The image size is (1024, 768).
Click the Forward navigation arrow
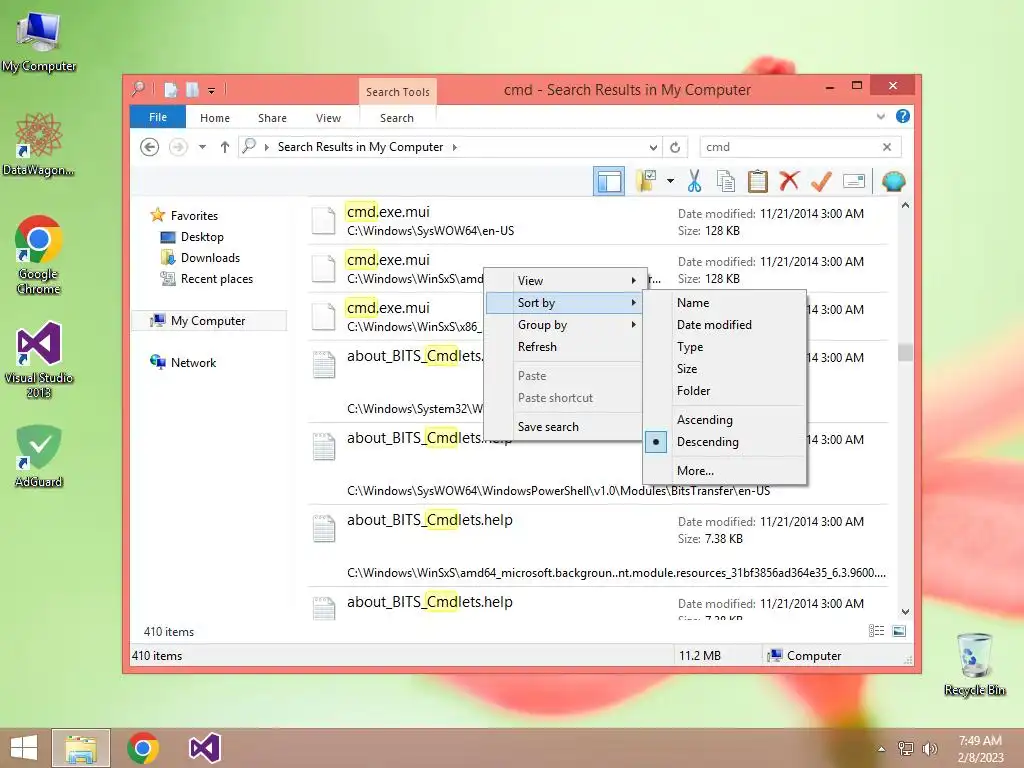pos(178,147)
